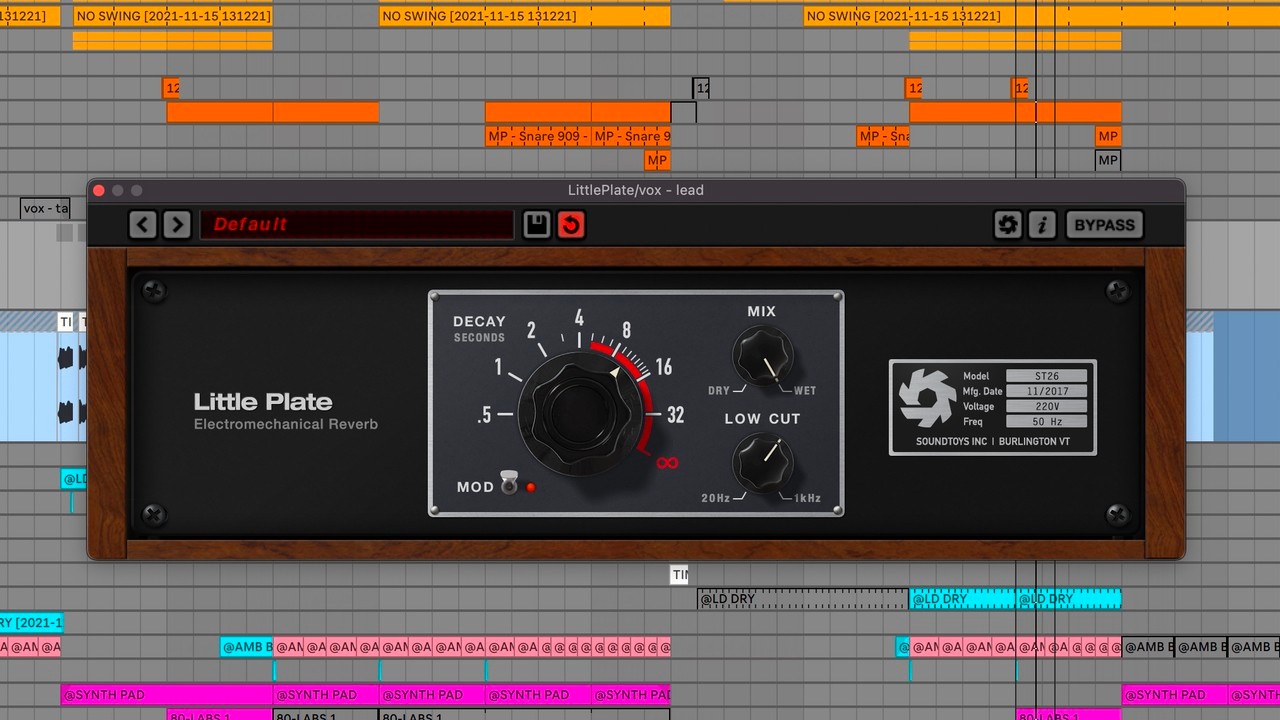Select the MP - Snare 909 clip
1280x720 pixels.
tap(538, 136)
